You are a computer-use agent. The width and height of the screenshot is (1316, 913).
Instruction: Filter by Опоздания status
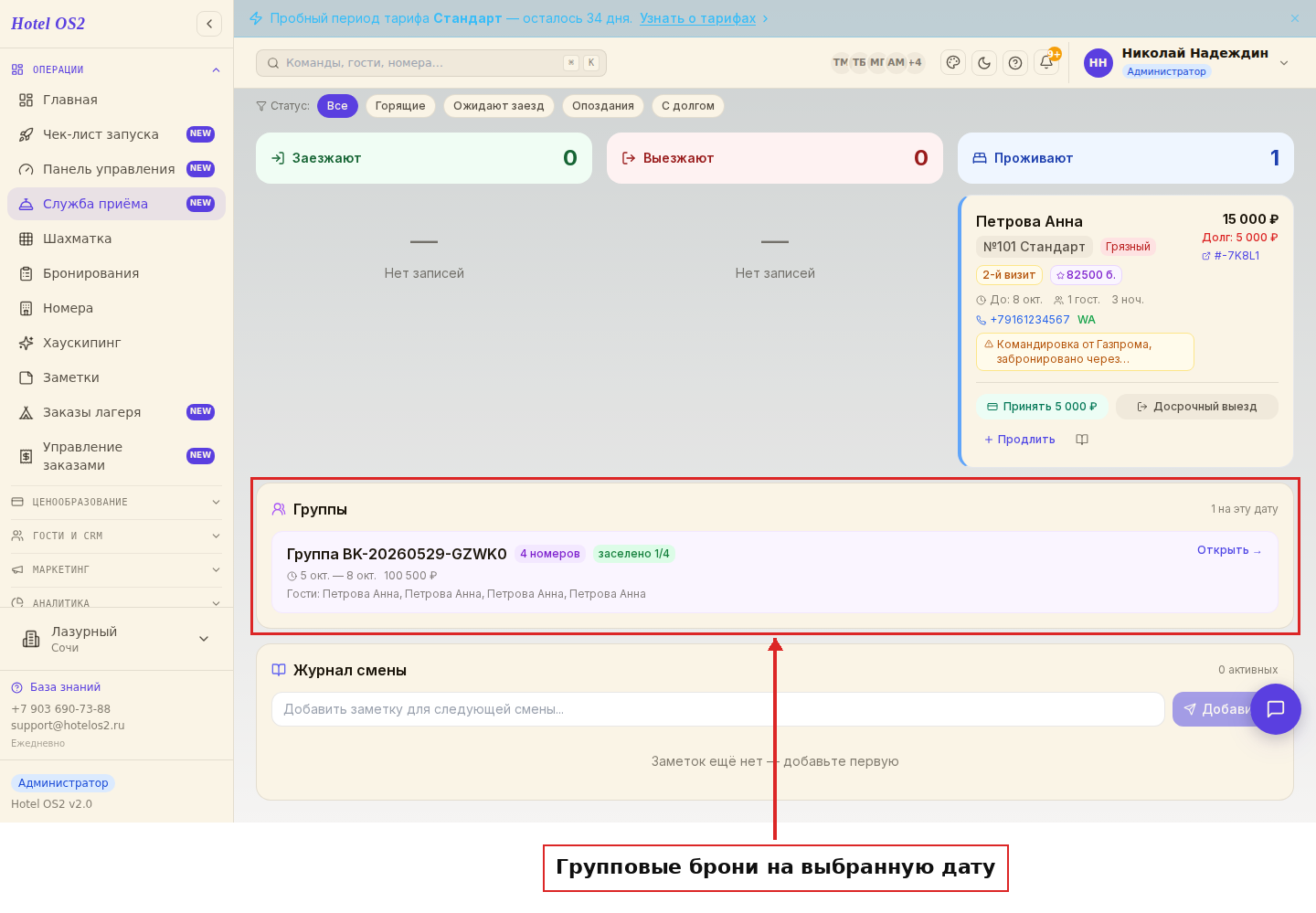coord(603,106)
